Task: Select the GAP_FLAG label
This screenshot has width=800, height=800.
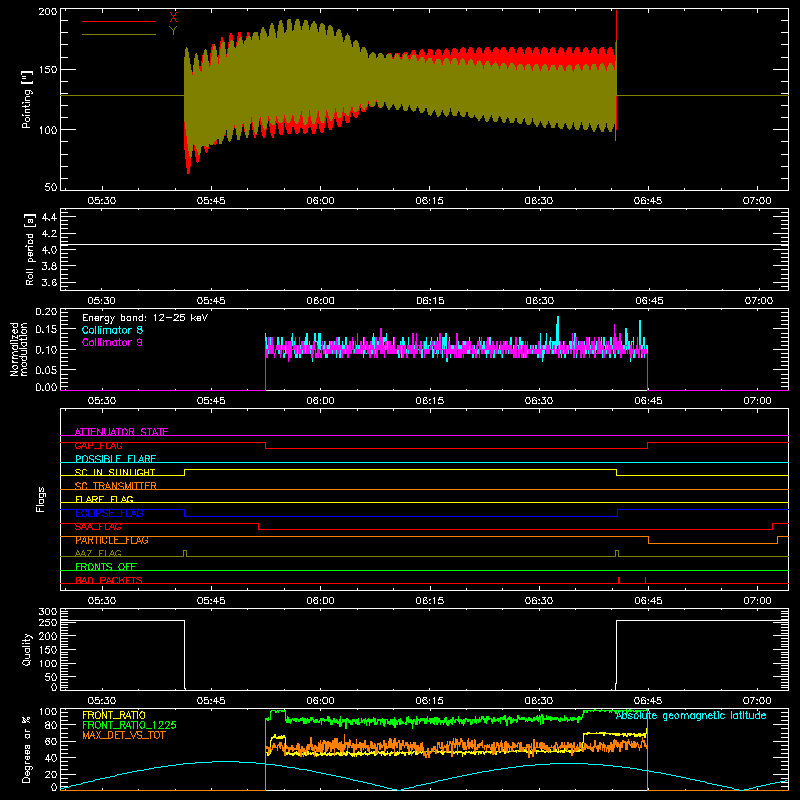Action: click(98, 445)
